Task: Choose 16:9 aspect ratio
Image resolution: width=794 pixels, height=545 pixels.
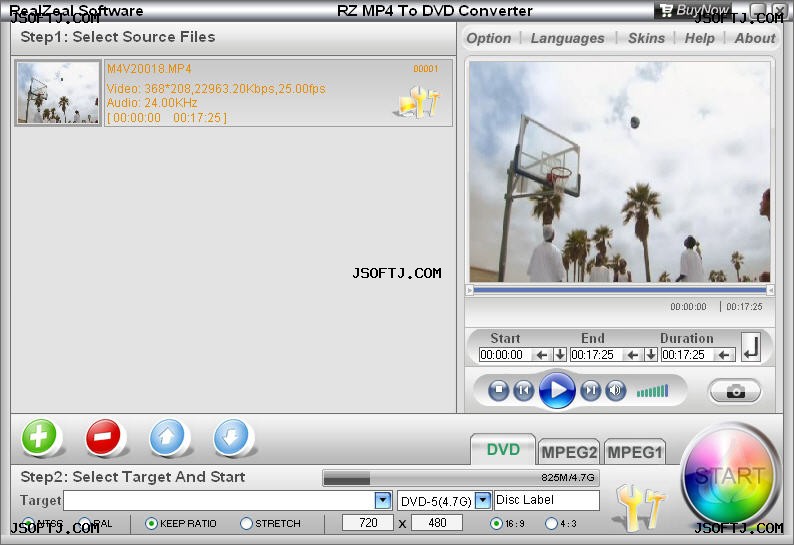Action: (x=496, y=523)
